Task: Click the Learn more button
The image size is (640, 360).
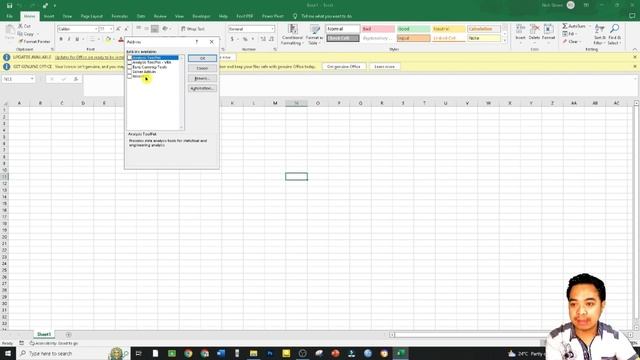Action: pyautogui.click(x=384, y=67)
